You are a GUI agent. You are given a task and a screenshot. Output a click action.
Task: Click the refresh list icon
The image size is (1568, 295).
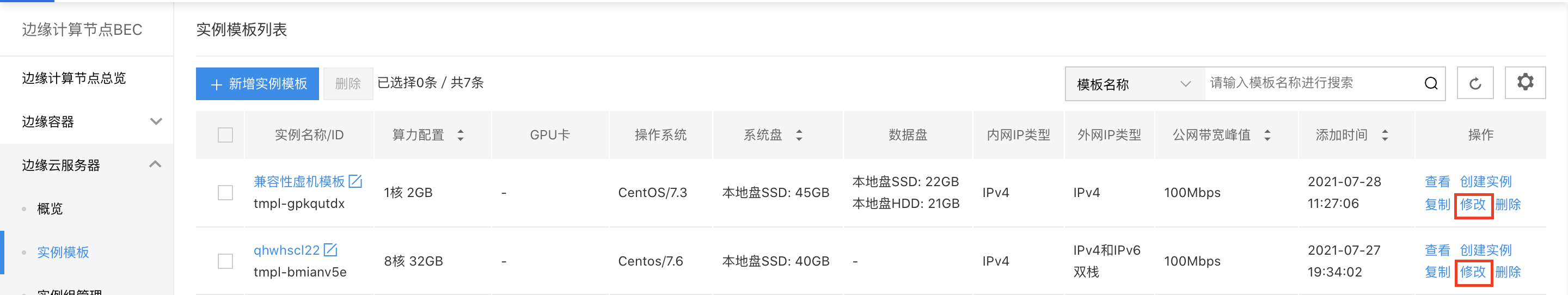[x=1475, y=83]
